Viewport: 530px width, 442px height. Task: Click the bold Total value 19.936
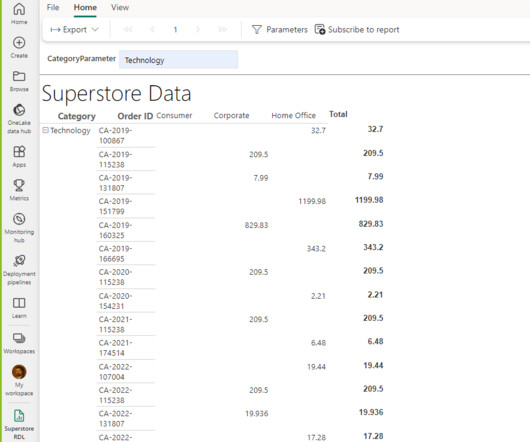[371, 412]
